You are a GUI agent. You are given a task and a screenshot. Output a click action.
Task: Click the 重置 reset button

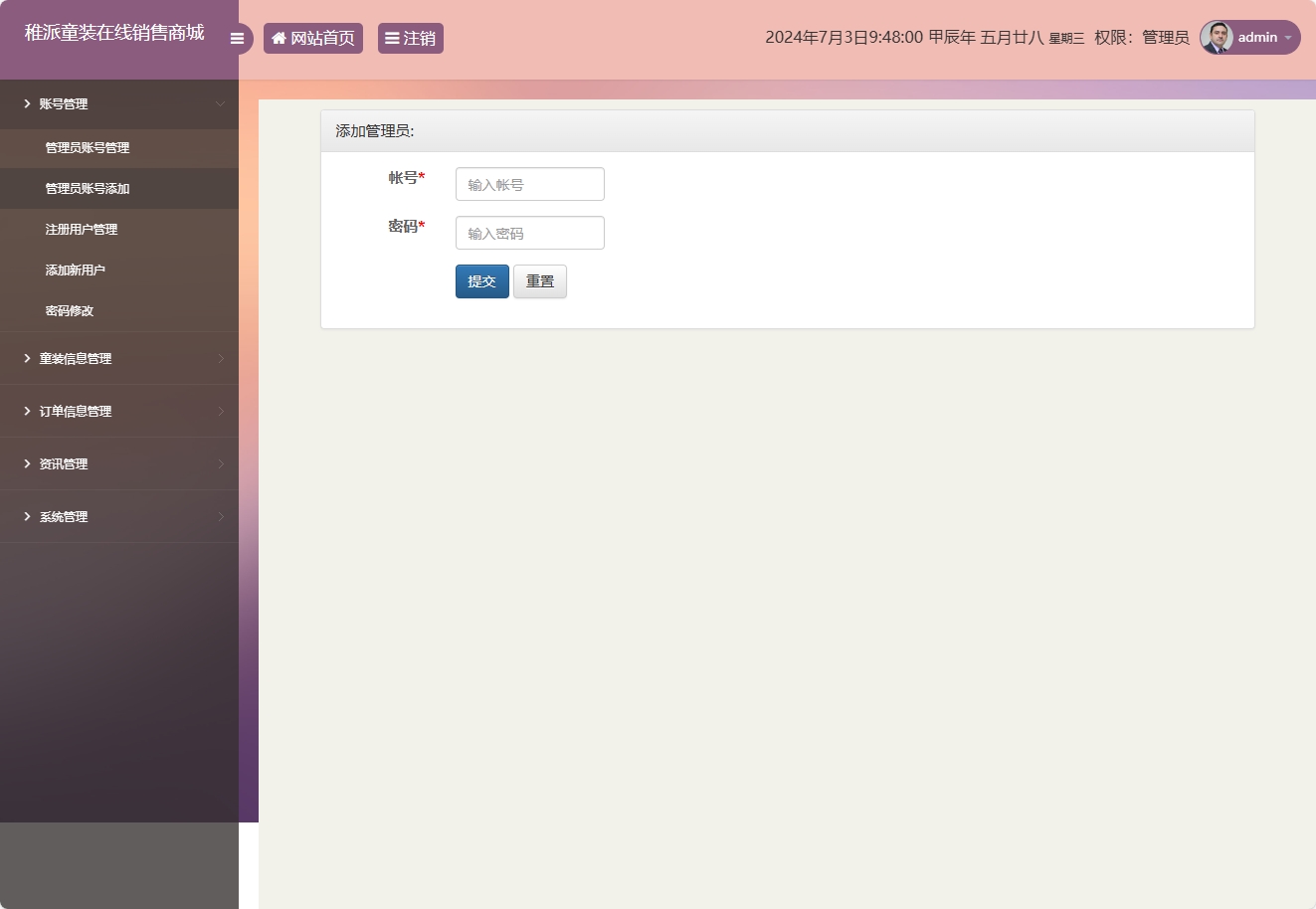pyautogui.click(x=539, y=281)
